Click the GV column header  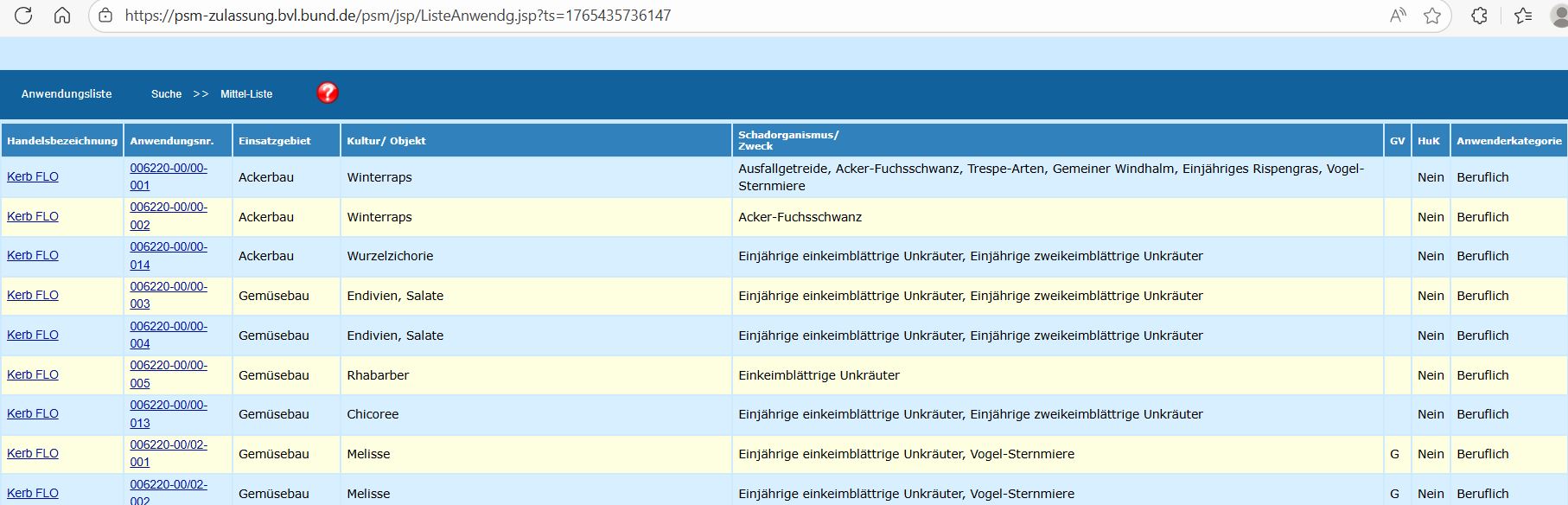point(1398,140)
